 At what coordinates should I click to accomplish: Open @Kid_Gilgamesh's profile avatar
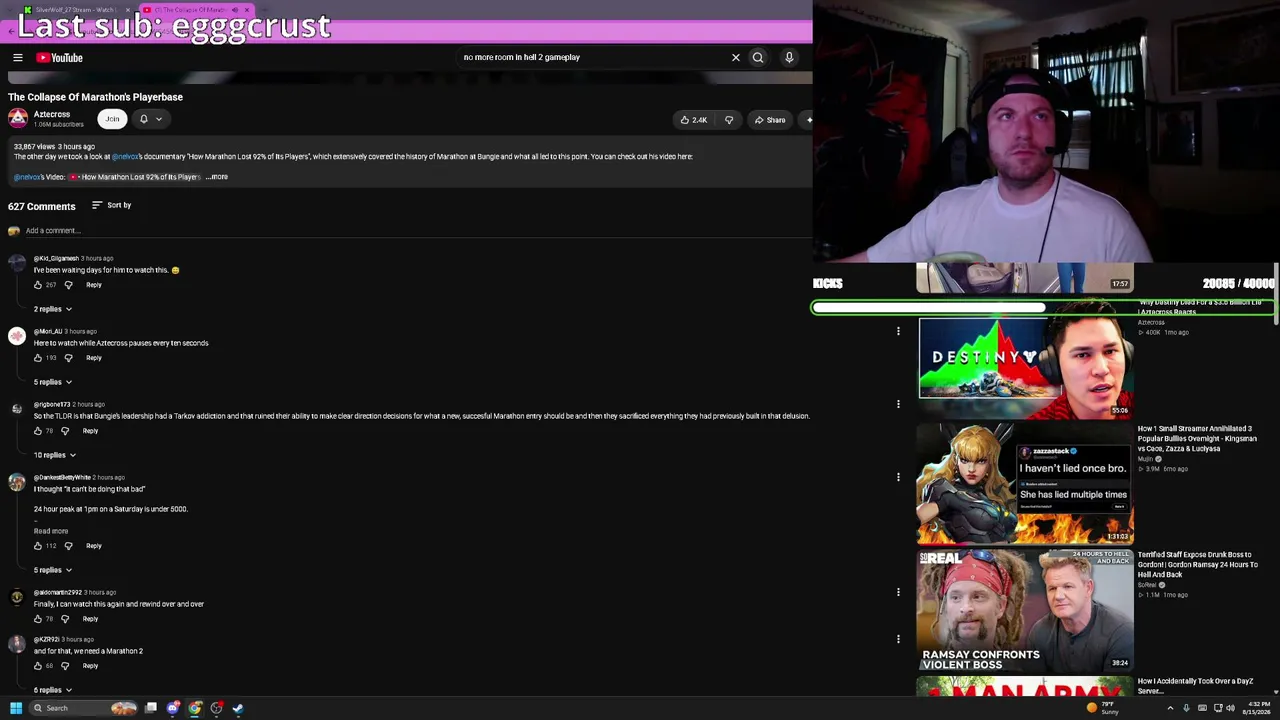pyautogui.click(x=17, y=263)
